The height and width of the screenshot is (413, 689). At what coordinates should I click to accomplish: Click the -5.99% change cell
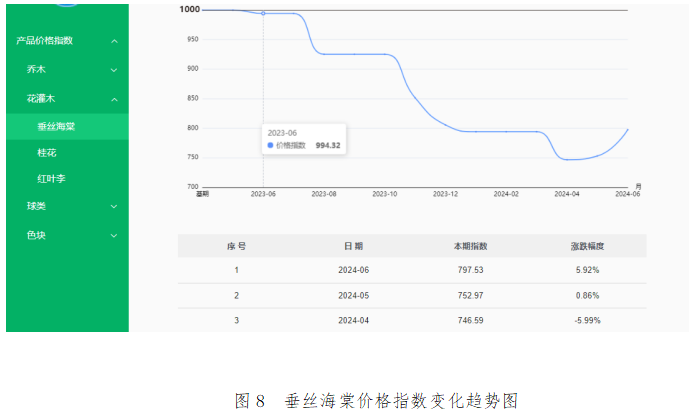pyautogui.click(x=587, y=321)
